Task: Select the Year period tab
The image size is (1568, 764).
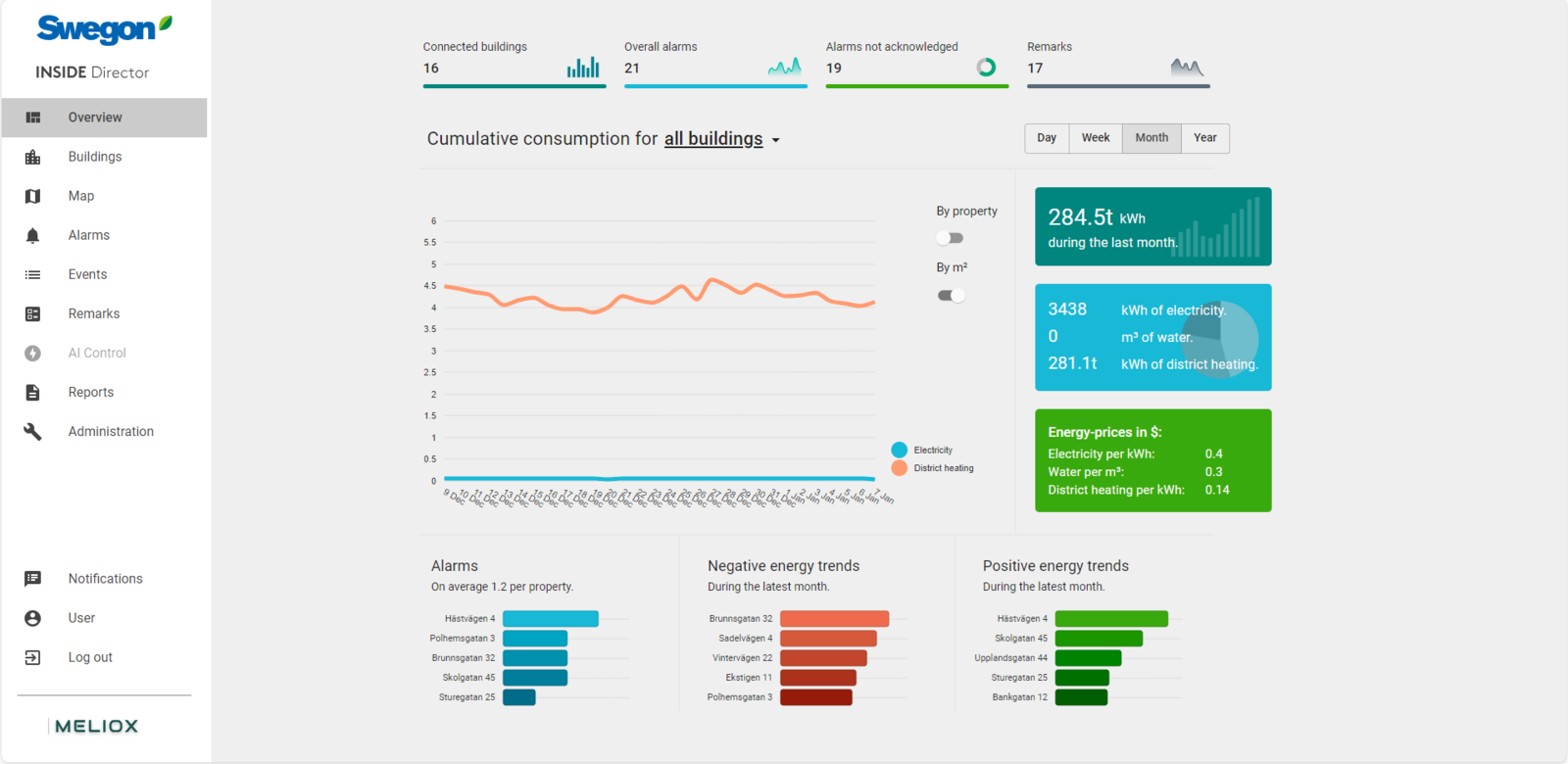Action: click(1204, 138)
